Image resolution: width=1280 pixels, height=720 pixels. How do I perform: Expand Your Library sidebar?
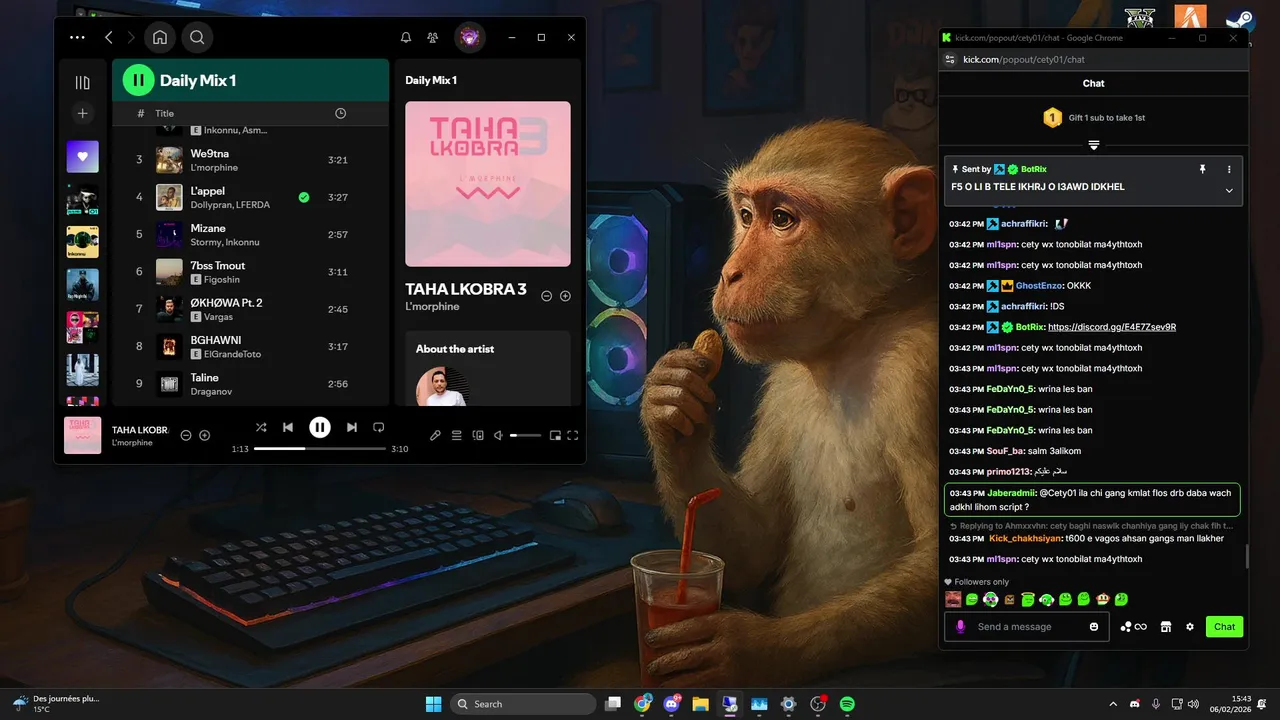click(83, 82)
